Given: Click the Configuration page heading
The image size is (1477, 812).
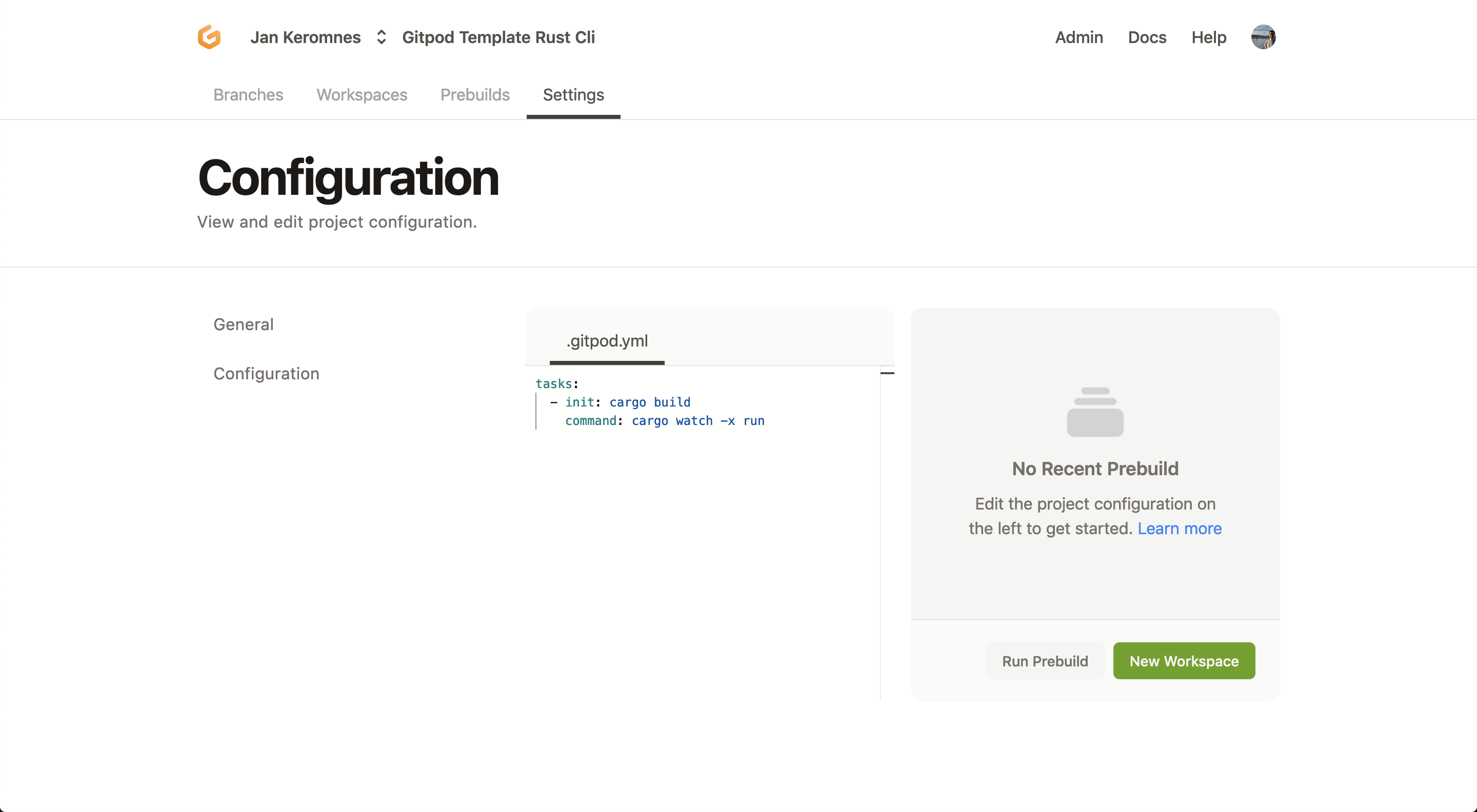Looking at the screenshot, I should tap(348, 178).
